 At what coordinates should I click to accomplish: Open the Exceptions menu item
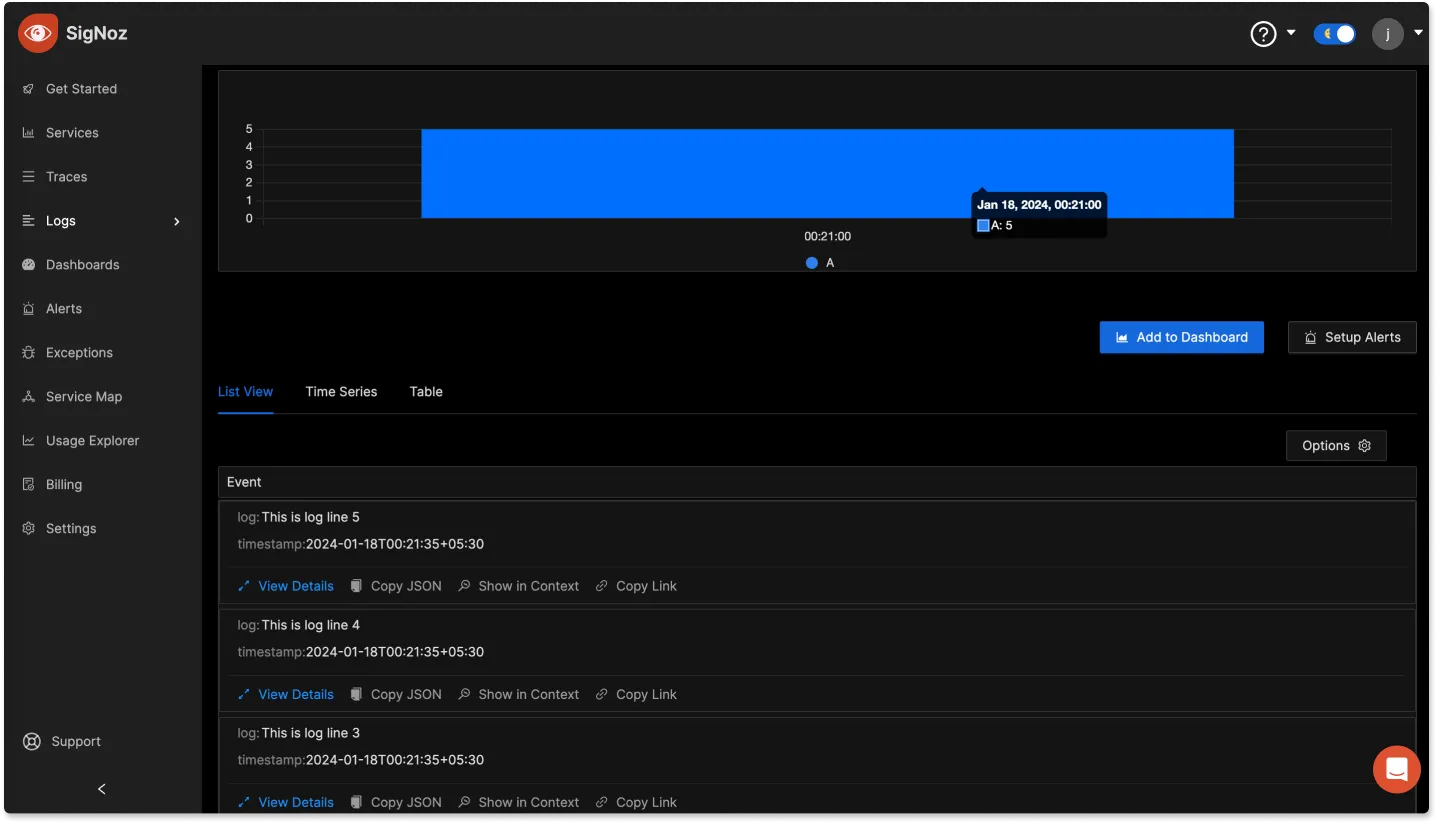point(79,353)
